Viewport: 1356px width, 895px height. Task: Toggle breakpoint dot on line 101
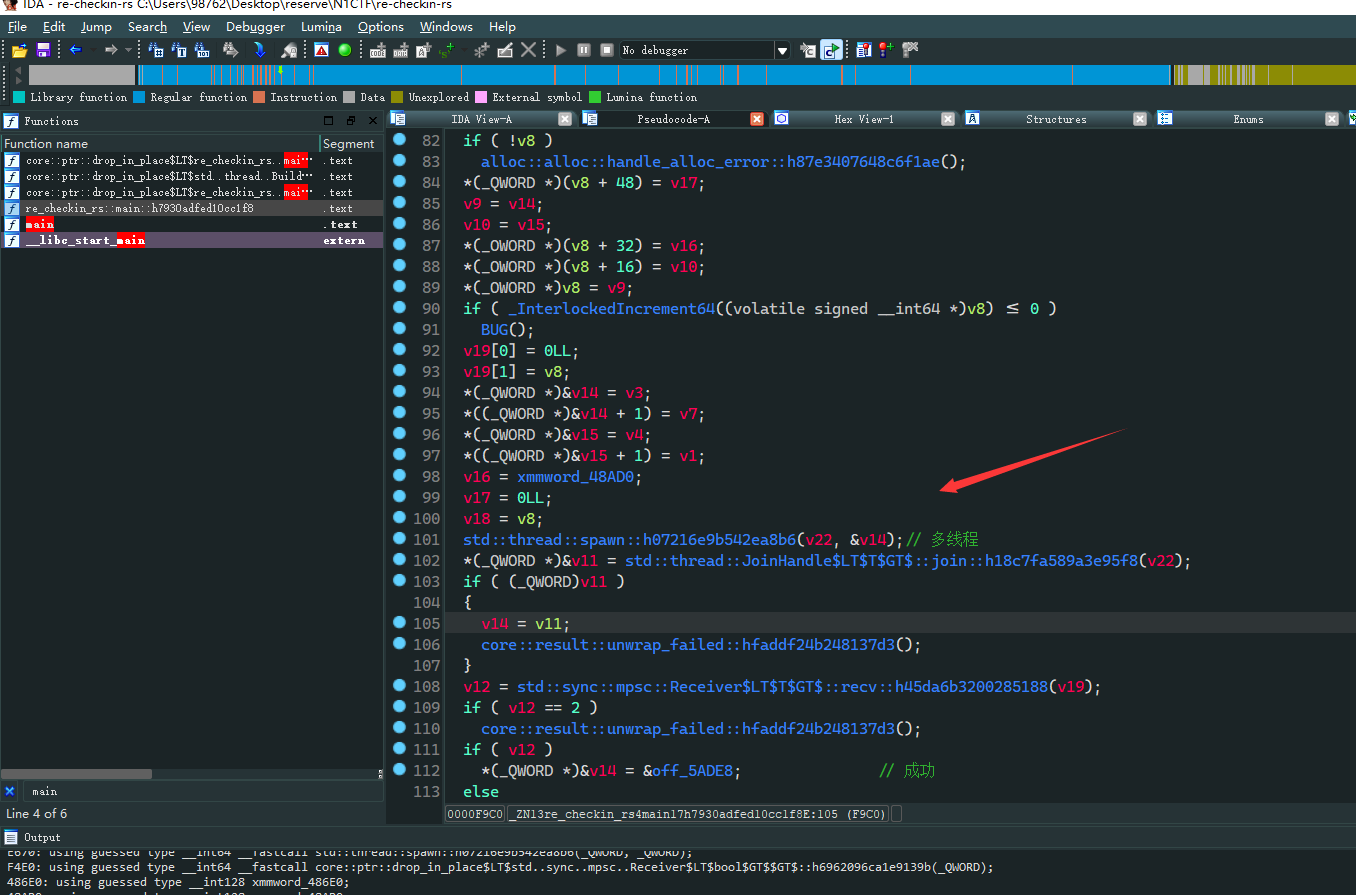click(x=400, y=539)
